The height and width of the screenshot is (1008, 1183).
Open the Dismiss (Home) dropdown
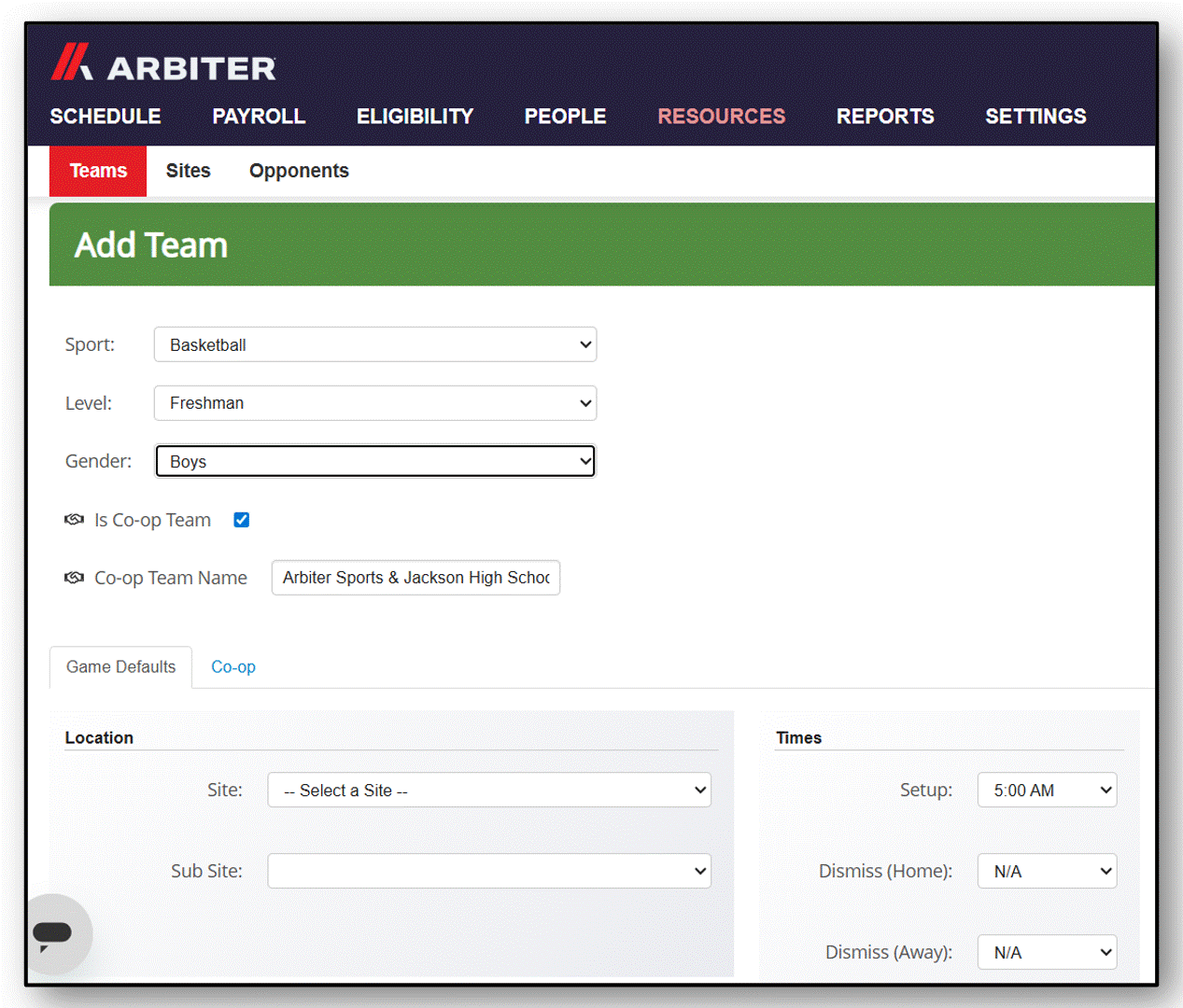point(1047,871)
